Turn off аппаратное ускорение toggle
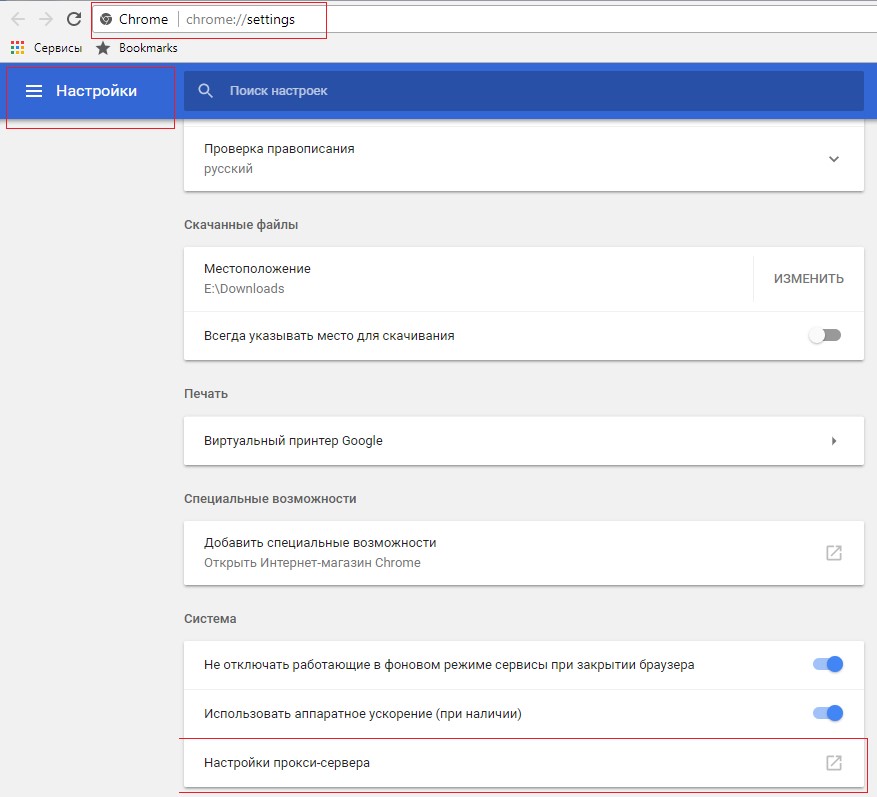 pos(828,714)
